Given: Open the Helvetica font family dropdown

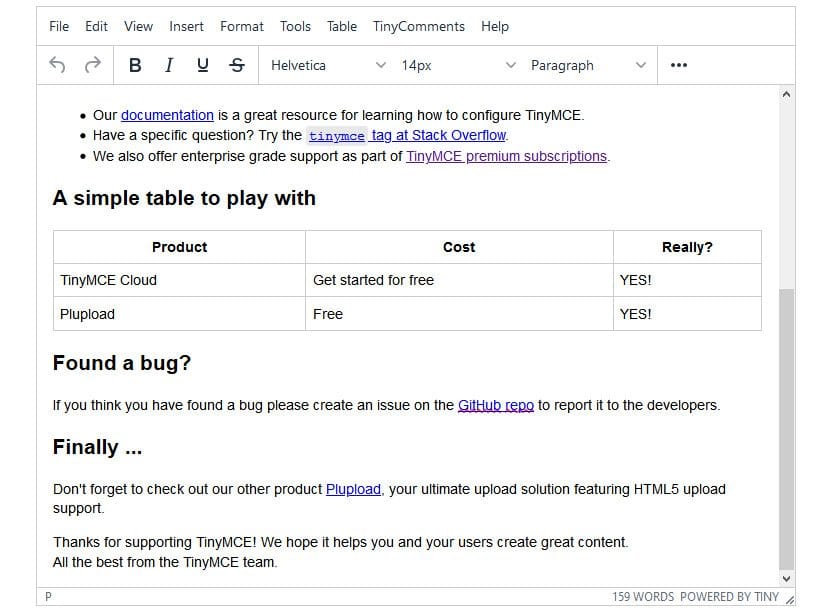Looking at the screenshot, I should (327, 65).
